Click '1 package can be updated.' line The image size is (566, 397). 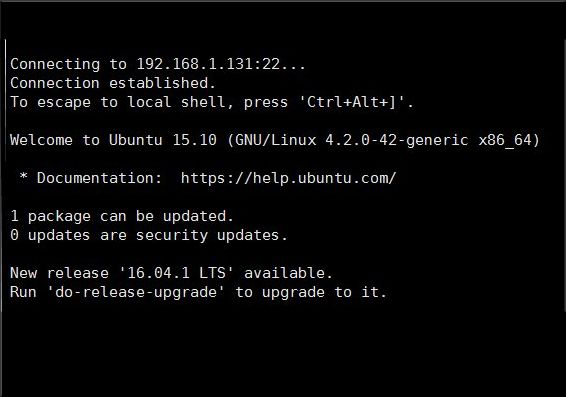coord(122,217)
